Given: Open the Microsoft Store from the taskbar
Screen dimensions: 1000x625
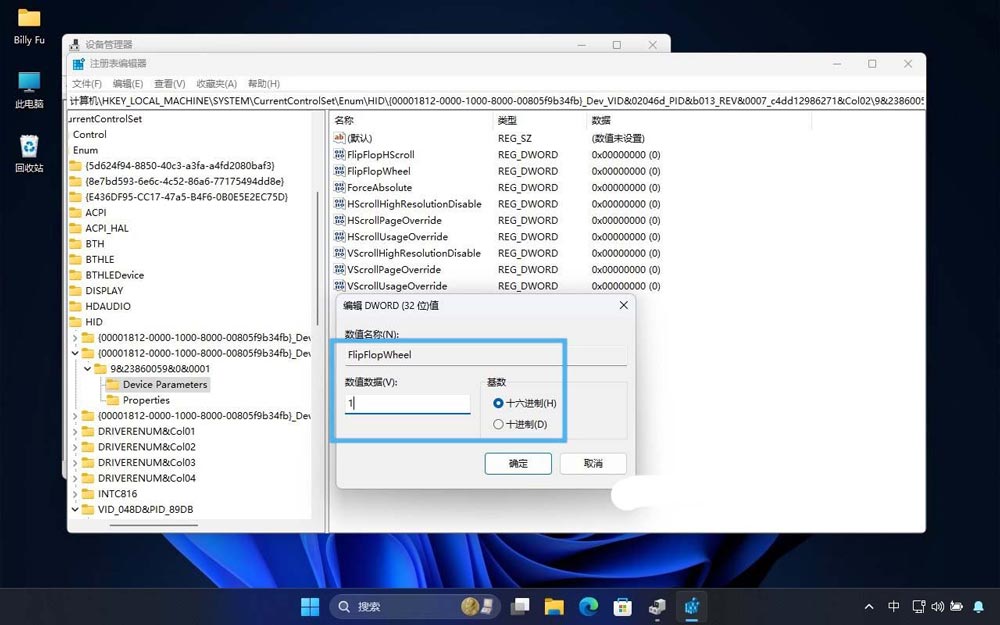Looking at the screenshot, I should [621, 606].
